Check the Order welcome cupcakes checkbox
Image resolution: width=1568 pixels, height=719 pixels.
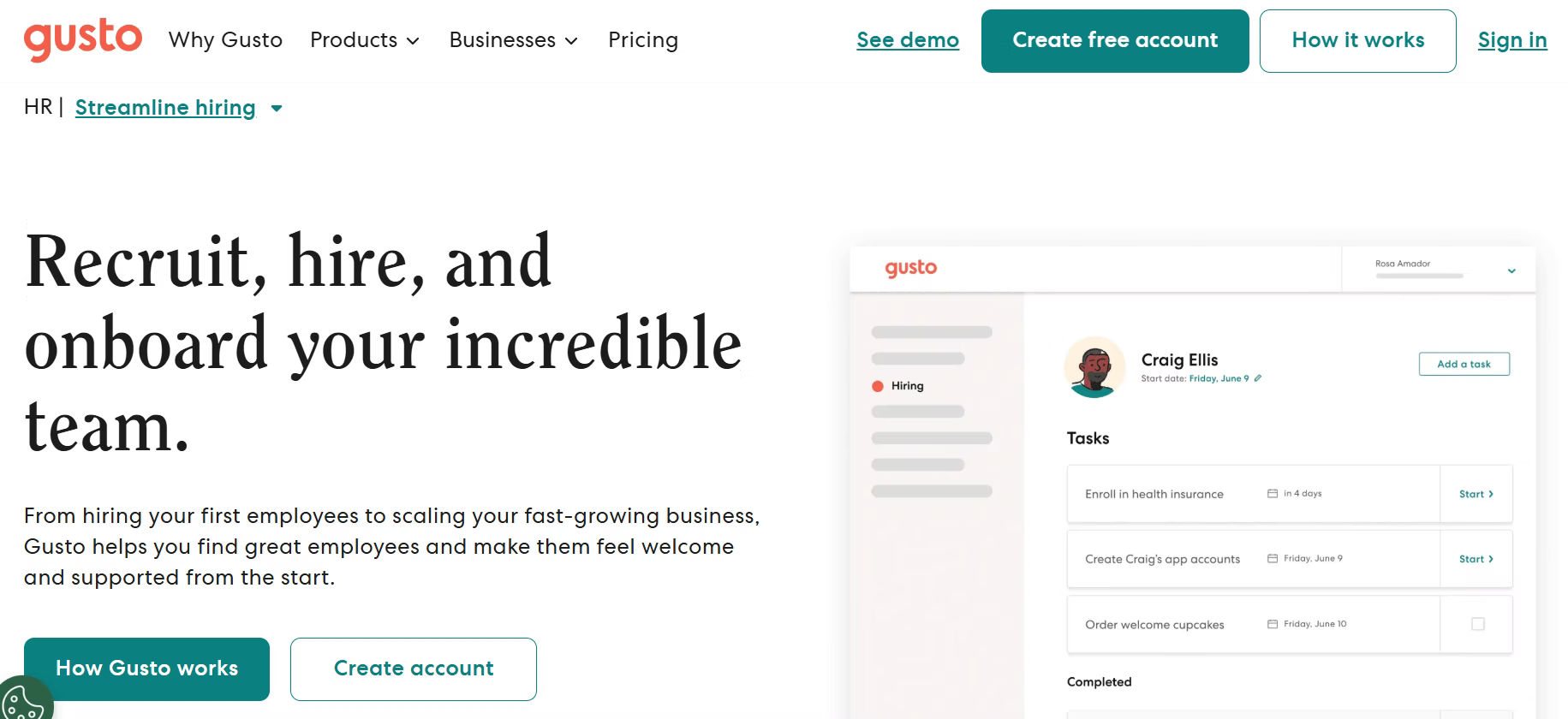[x=1477, y=624]
